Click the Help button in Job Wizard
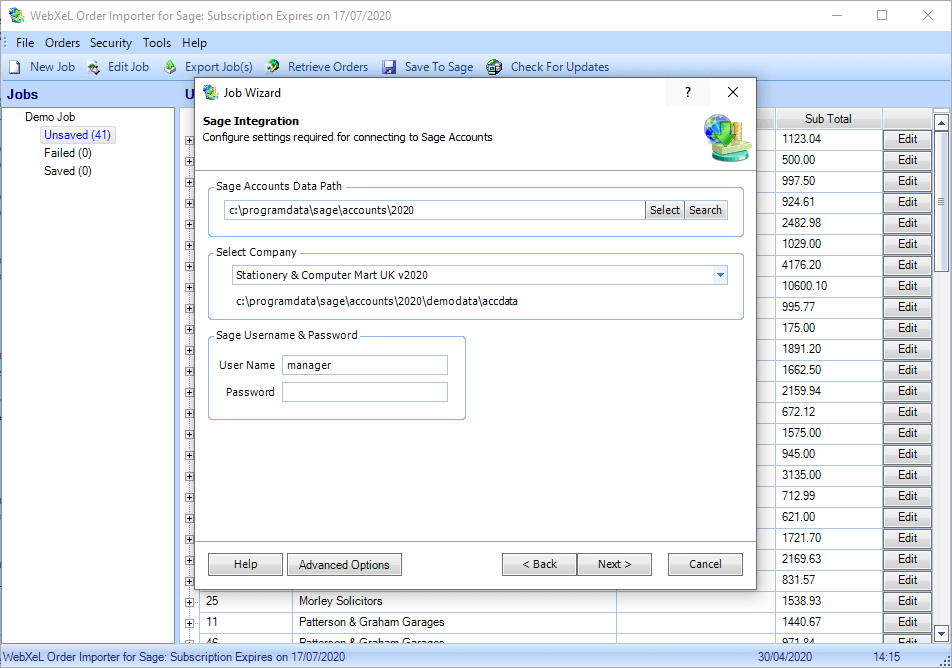This screenshot has height=668, width=952. pos(245,564)
